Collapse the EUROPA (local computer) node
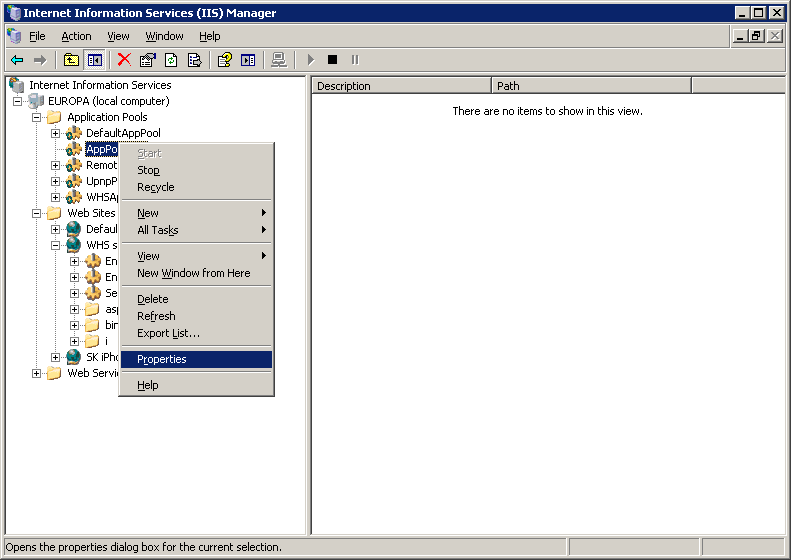Image resolution: width=791 pixels, height=560 pixels. pyautogui.click(x=17, y=101)
